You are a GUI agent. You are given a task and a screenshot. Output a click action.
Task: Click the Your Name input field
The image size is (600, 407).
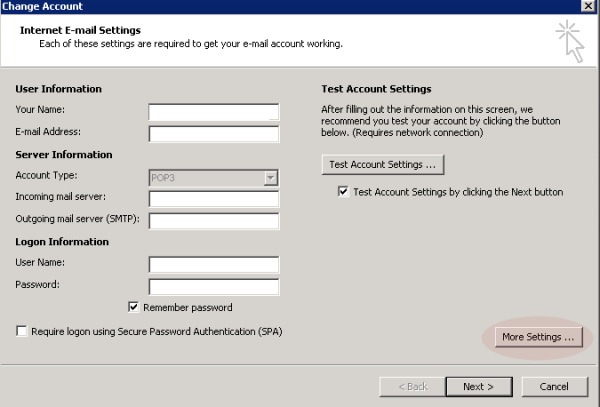[x=214, y=112]
